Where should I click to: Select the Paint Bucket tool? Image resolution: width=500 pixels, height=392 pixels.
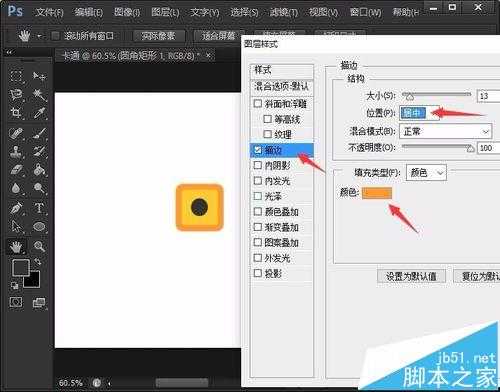click(x=39, y=170)
